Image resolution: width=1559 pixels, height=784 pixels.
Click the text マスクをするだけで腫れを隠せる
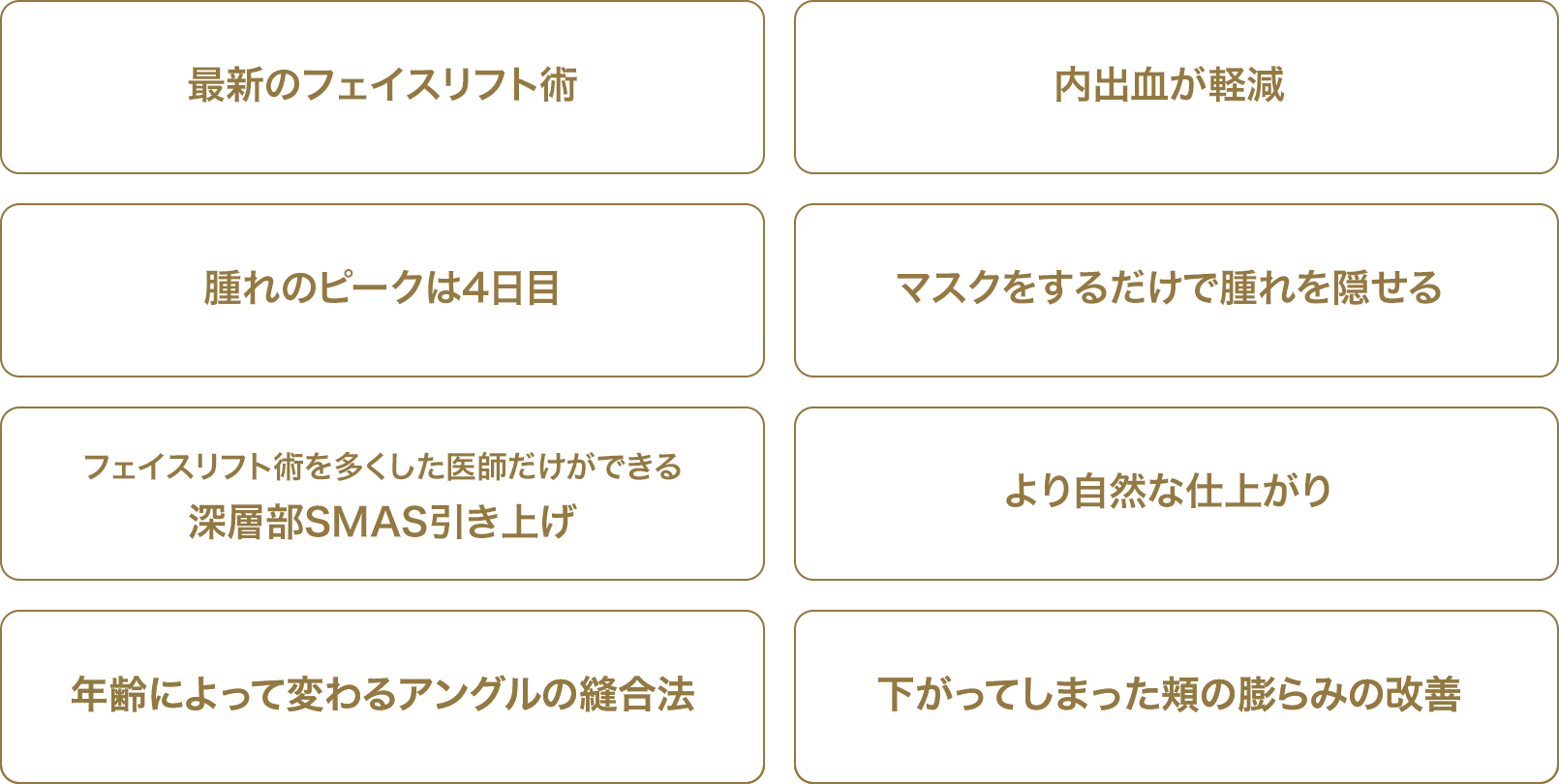click(x=1170, y=288)
